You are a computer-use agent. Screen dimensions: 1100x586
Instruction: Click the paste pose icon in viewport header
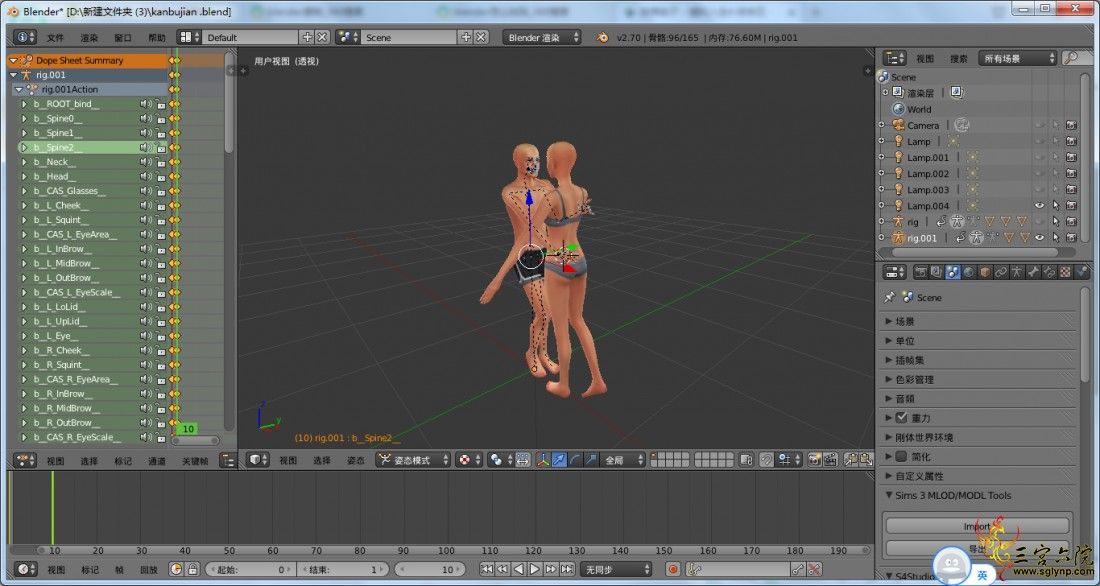click(866, 460)
